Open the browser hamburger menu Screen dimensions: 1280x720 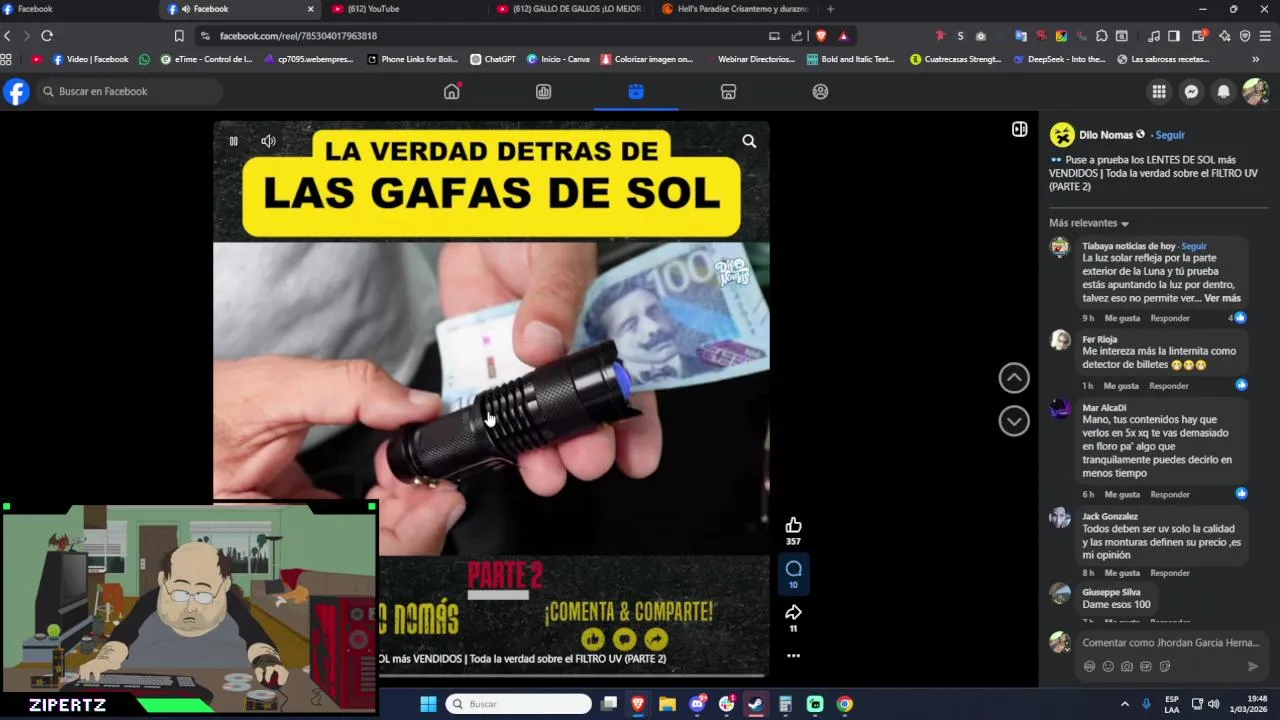point(1265,36)
